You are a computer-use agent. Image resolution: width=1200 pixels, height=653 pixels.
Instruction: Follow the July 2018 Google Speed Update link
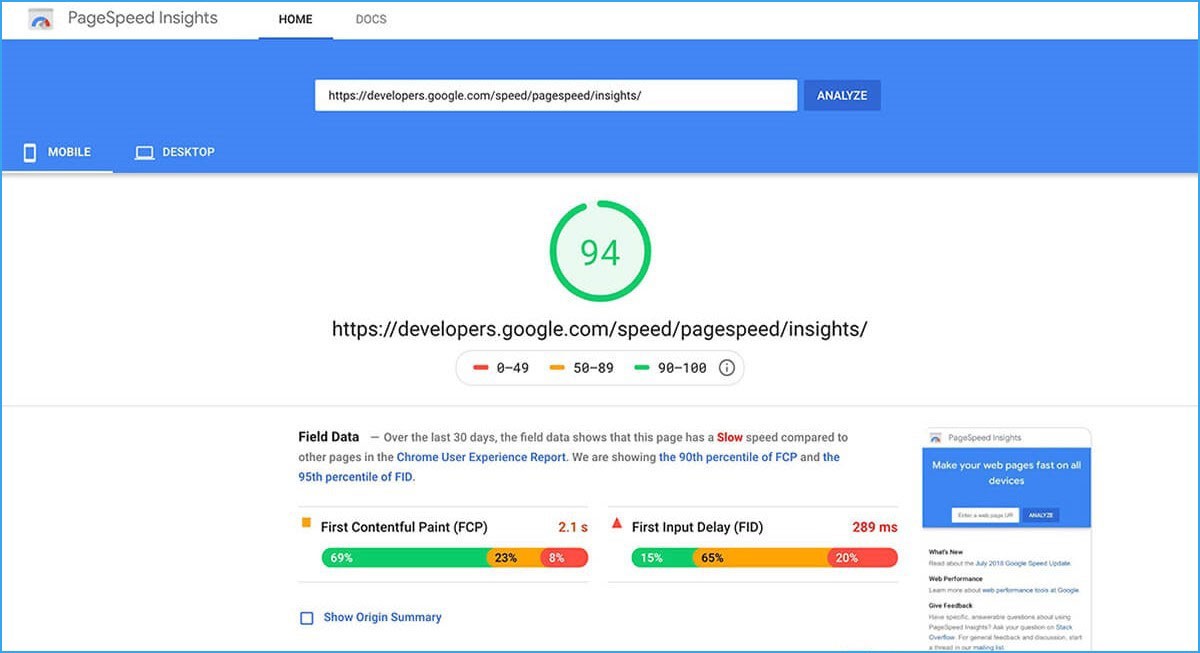pos(1024,563)
